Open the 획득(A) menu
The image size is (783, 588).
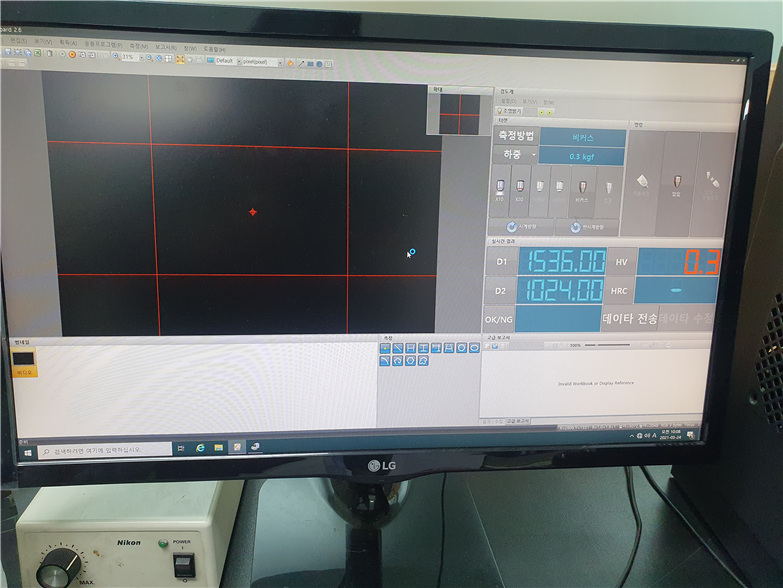[x=68, y=43]
